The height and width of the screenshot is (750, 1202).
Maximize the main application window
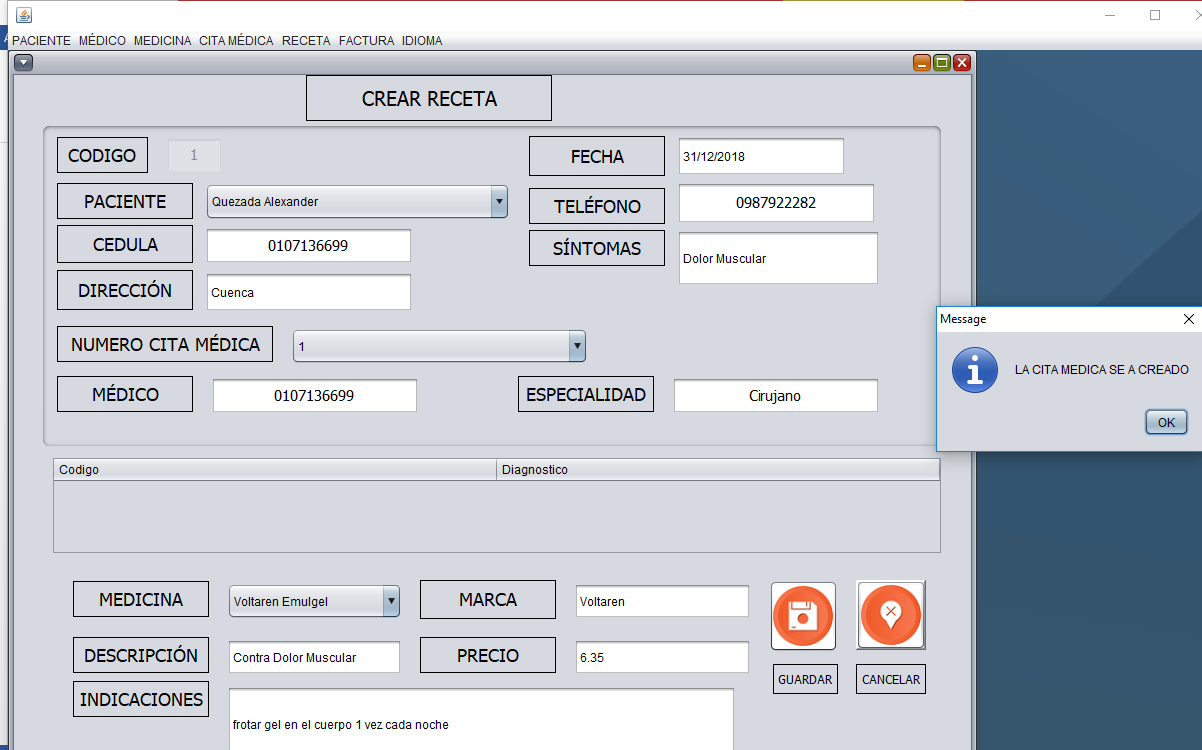coord(1155,15)
